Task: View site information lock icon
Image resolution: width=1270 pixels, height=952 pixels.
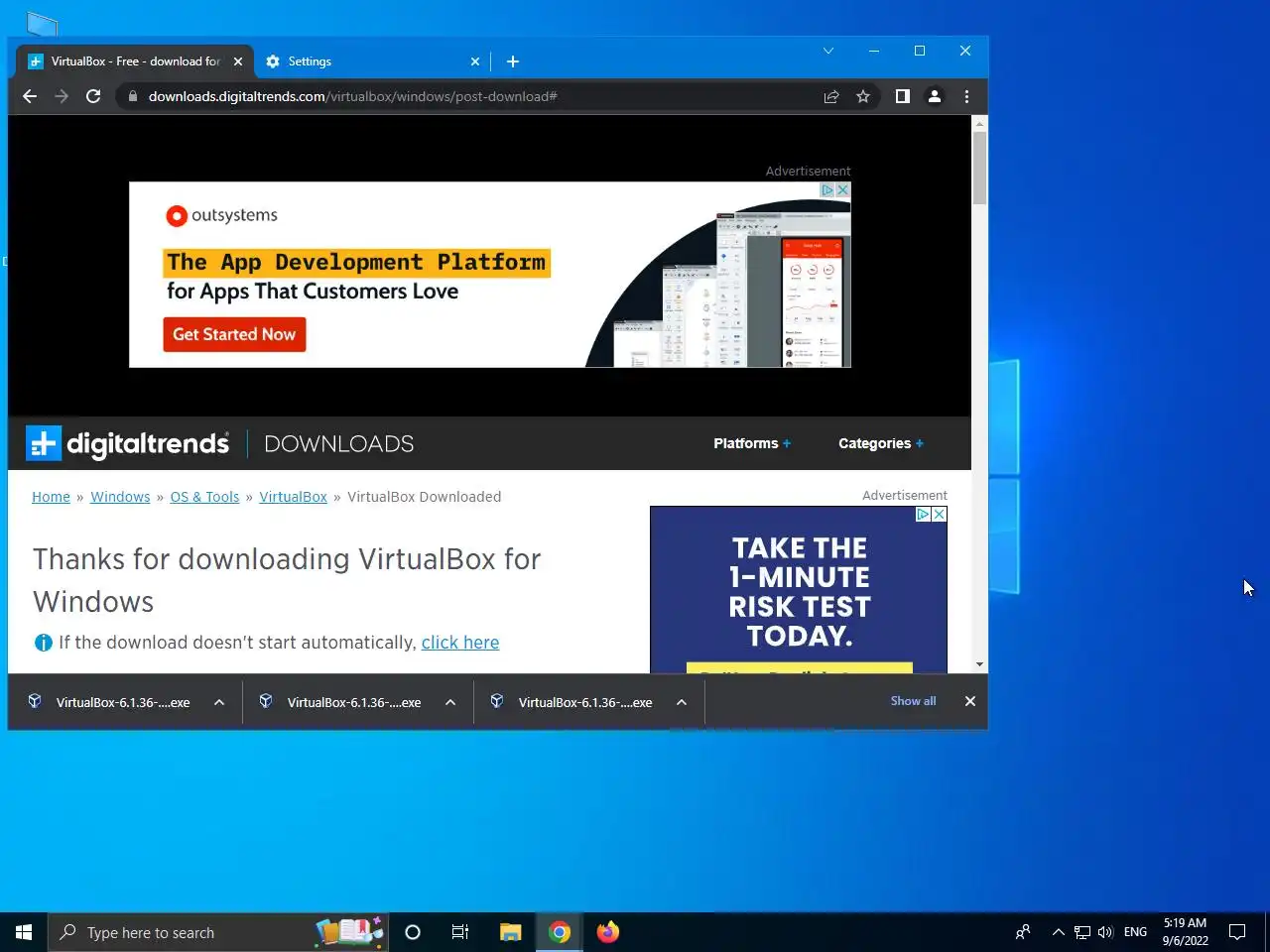Action: [x=133, y=96]
